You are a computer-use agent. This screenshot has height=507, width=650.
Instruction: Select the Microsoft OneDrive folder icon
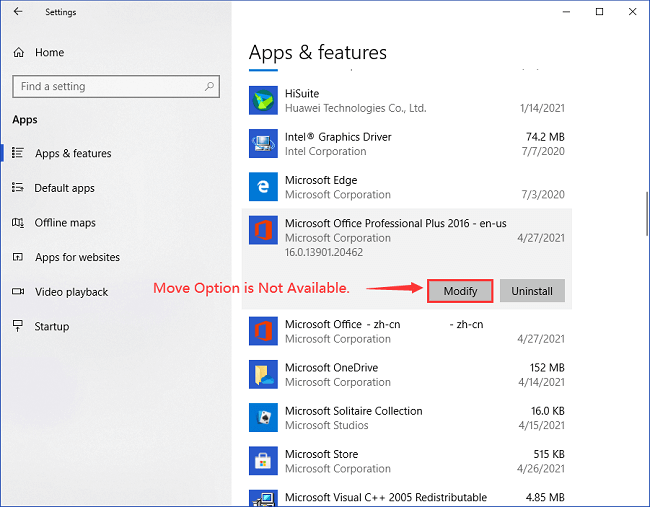[x=263, y=374]
